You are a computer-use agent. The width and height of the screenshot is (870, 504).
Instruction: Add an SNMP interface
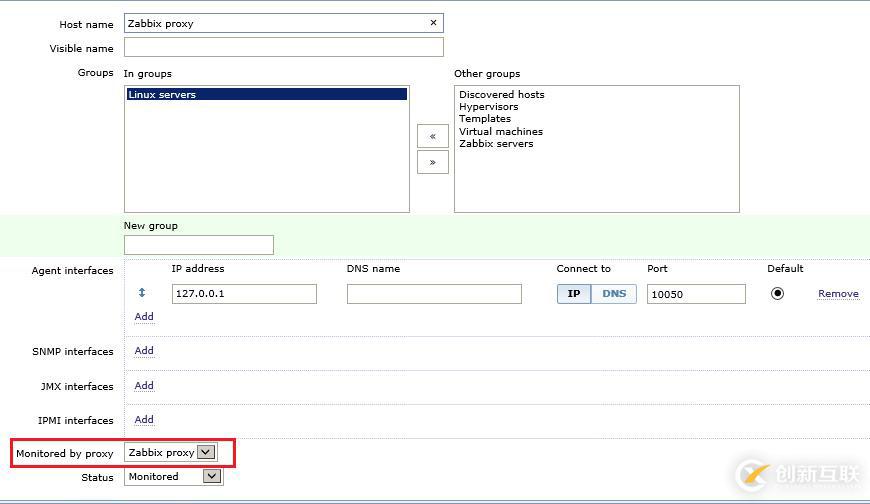click(x=144, y=350)
